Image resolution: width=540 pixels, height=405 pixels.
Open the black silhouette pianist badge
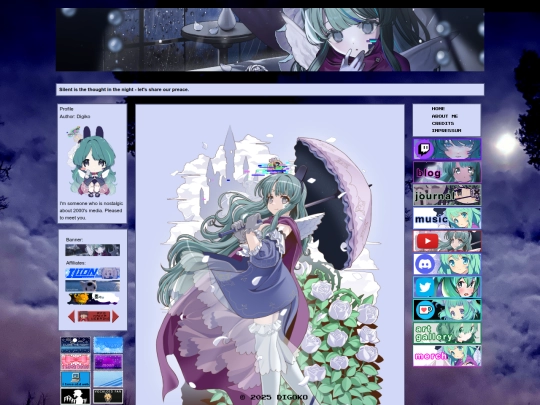click(x=75, y=396)
